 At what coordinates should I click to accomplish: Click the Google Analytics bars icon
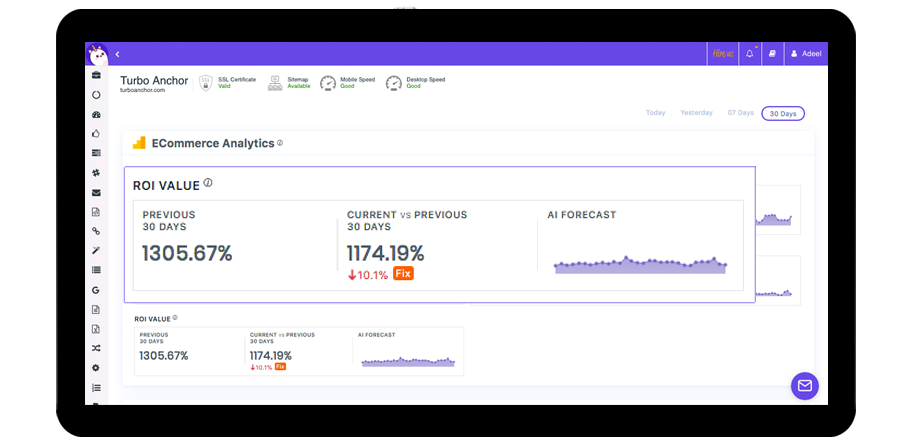[x=139, y=143]
